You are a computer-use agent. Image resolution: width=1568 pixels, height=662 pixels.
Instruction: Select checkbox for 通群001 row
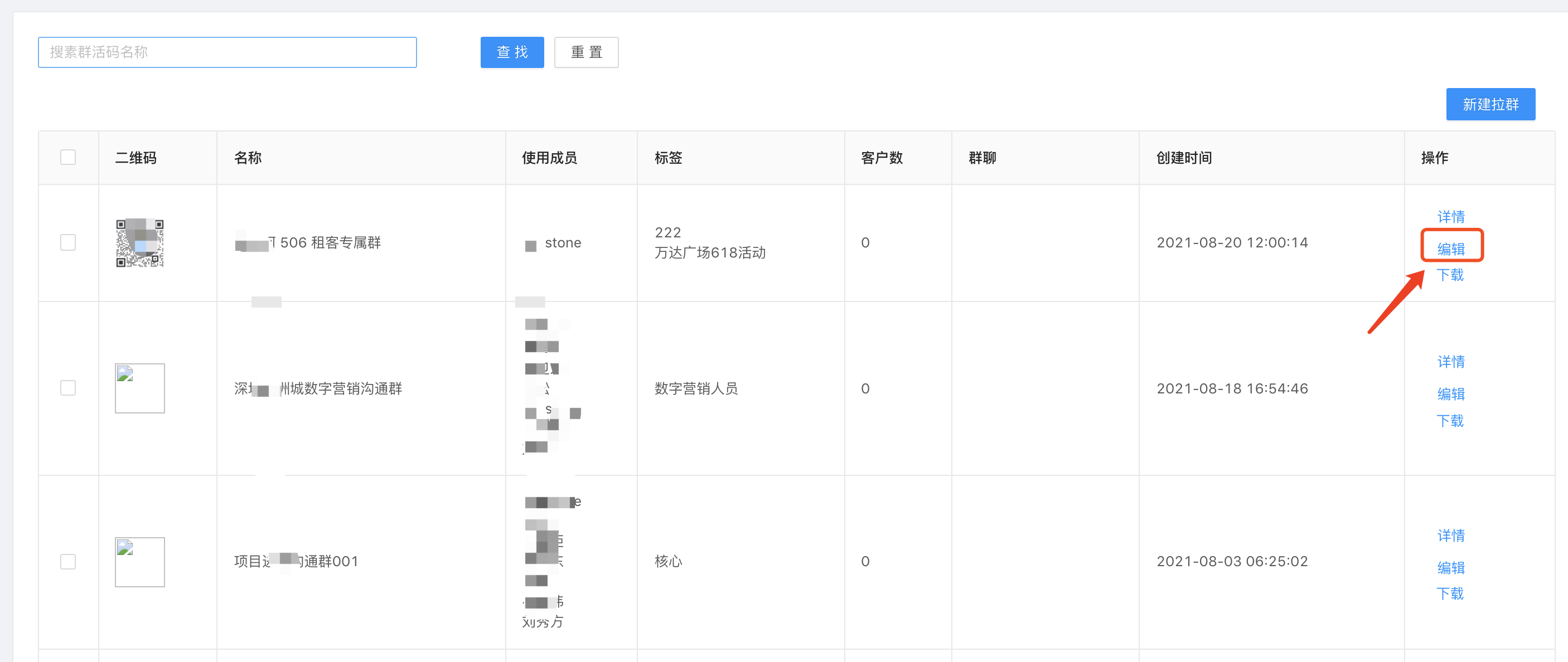68,562
